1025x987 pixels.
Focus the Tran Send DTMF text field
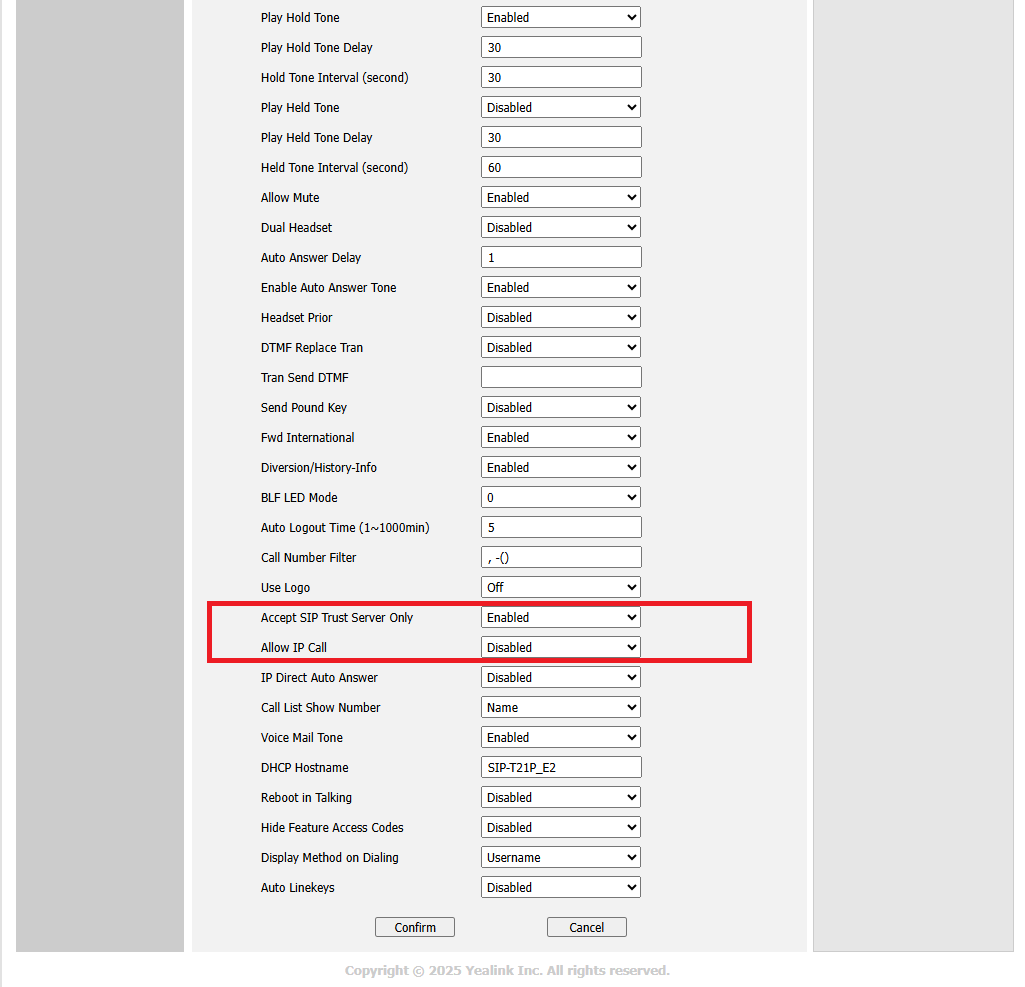pyautogui.click(x=560, y=377)
